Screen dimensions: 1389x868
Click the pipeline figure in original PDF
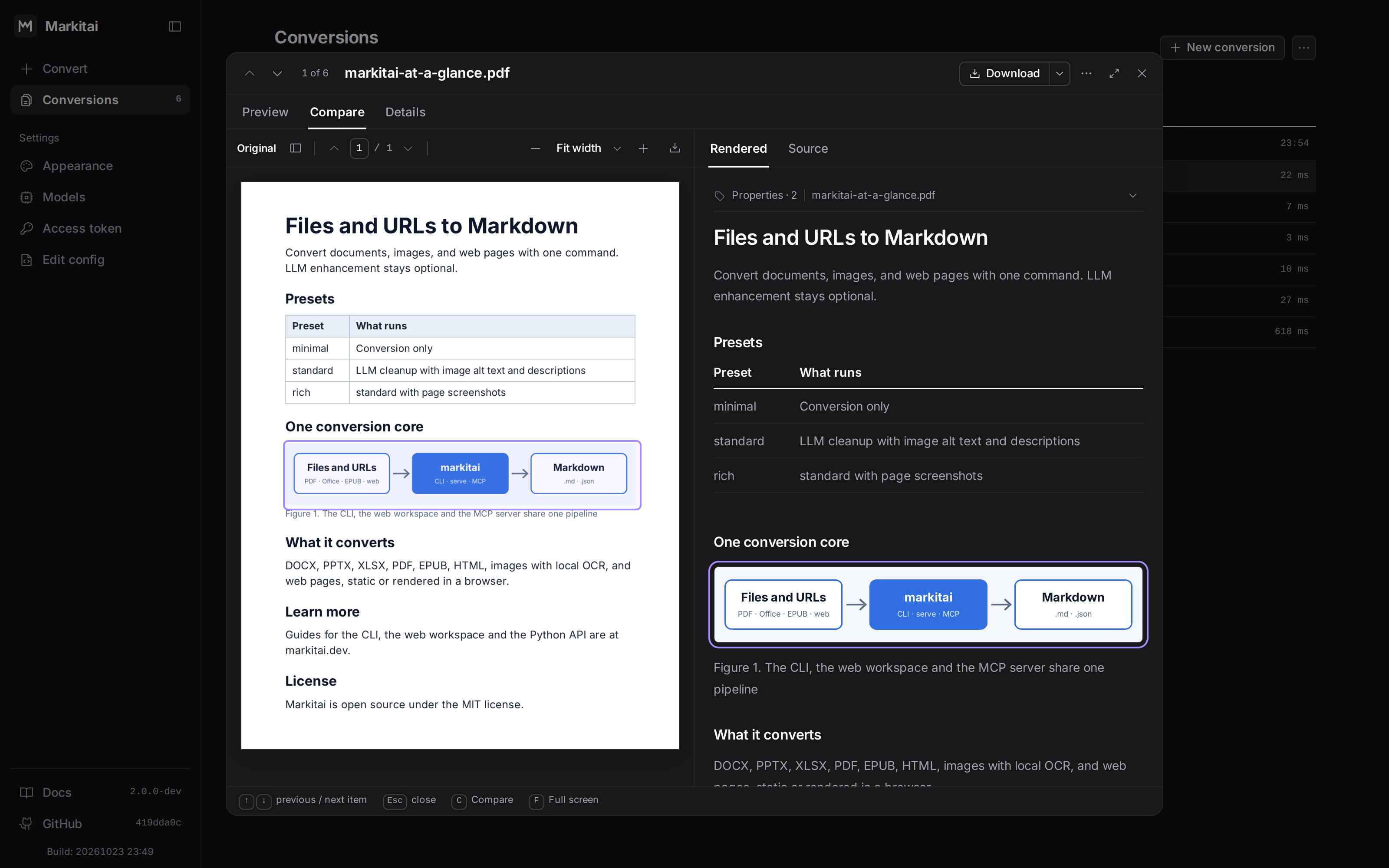(x=462, y=474)
